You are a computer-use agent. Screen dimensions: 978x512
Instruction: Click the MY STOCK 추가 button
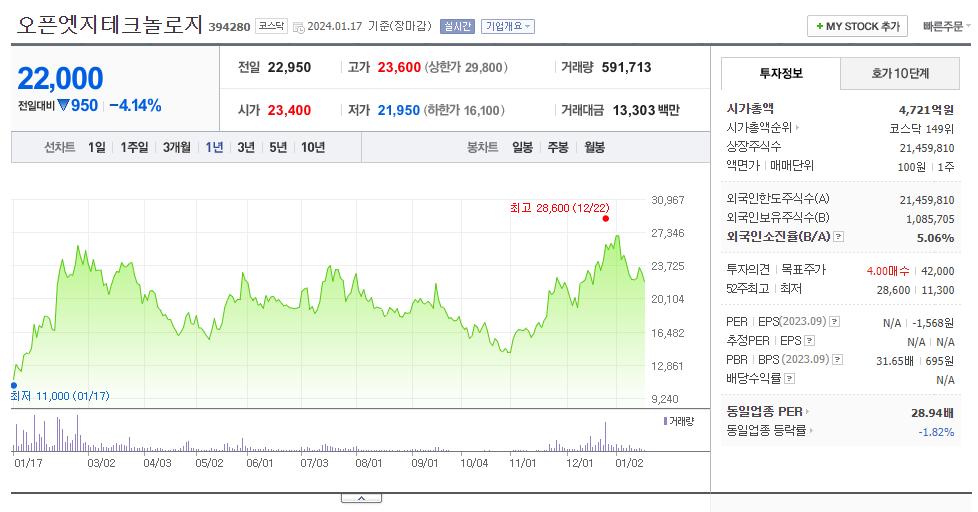click(x=857, y=26)
